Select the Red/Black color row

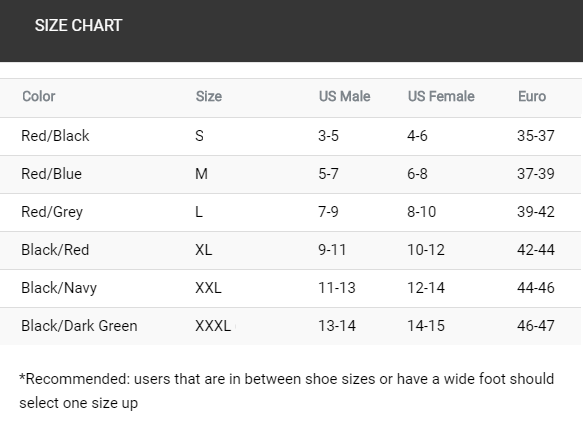pyautogui.click(x=291, y=136)
